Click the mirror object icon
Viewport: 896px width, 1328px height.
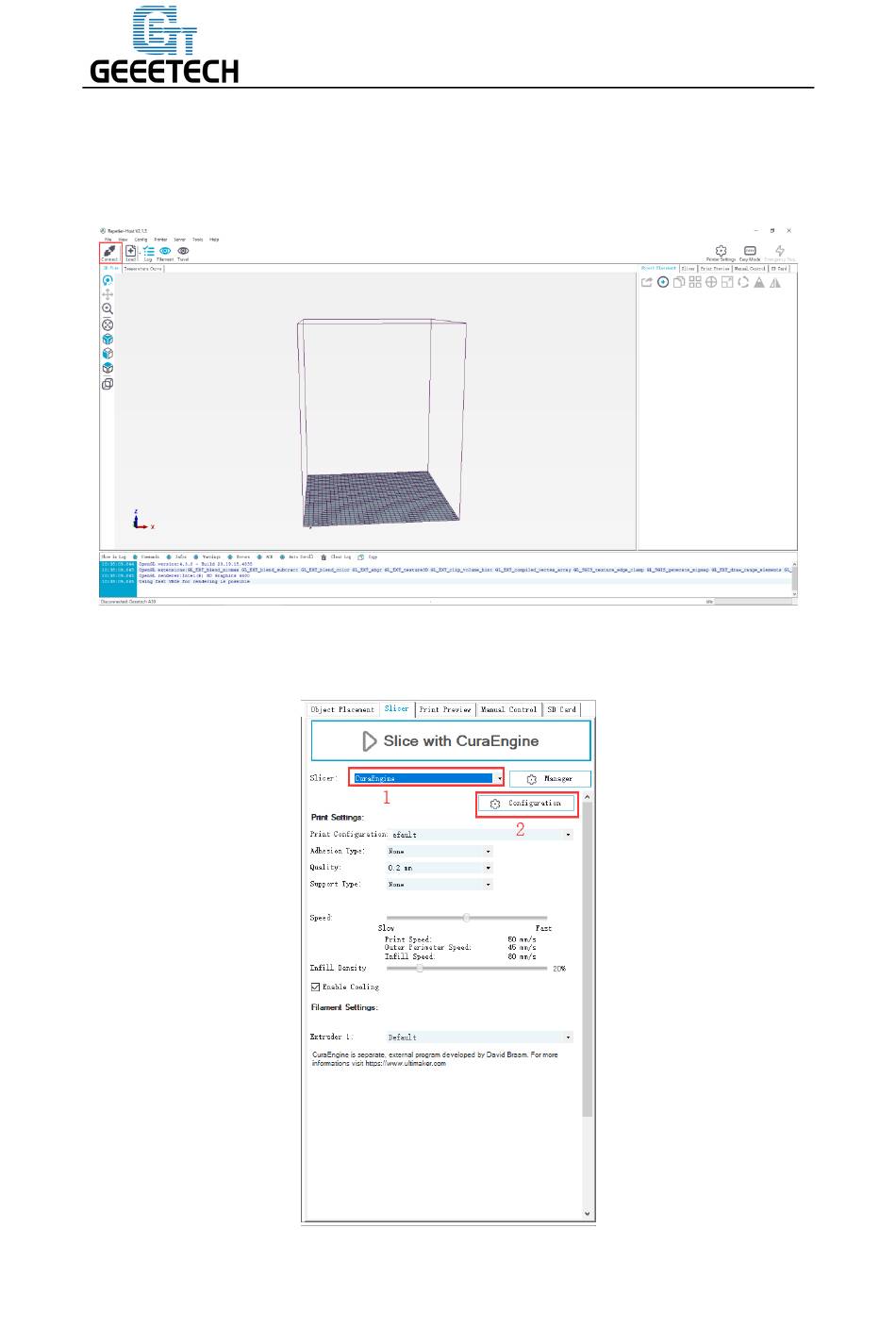775,282
